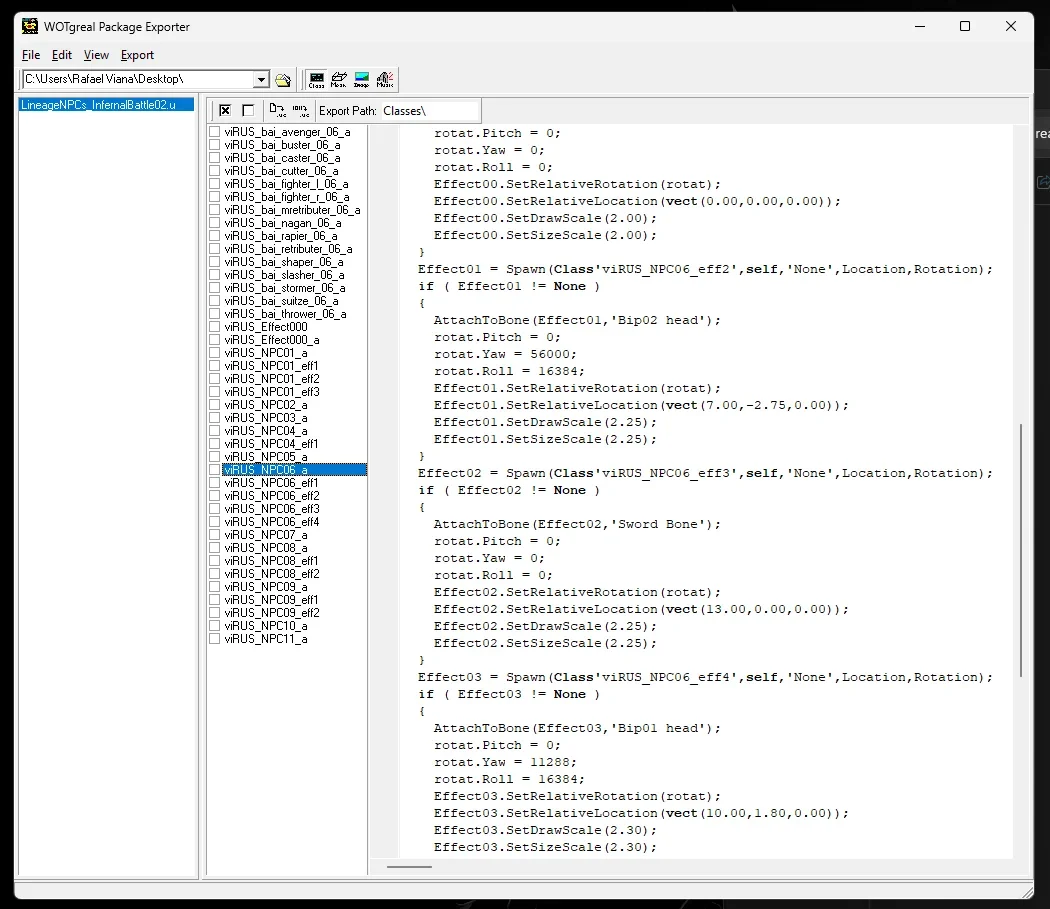
Task: Select viRUS_bai_caster_06_a in the list
Action: [283, 158]
